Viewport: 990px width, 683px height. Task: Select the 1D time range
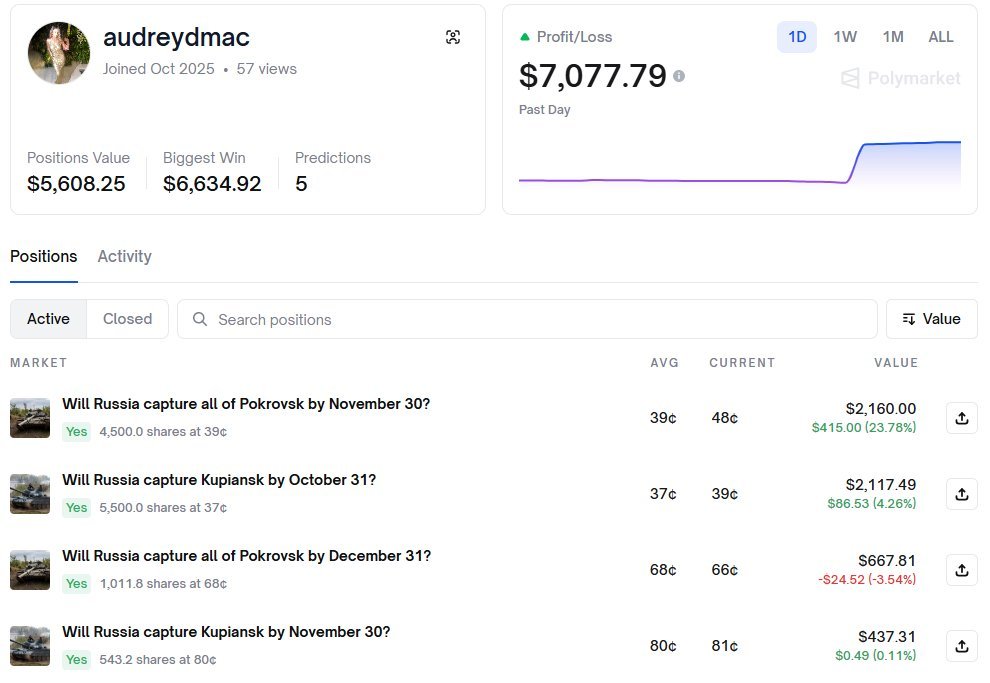[797, 37]
